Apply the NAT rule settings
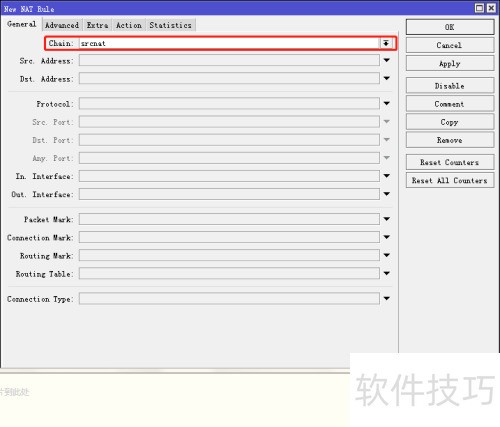This screenshot has height=427, width=500. [x=450, y=63]
